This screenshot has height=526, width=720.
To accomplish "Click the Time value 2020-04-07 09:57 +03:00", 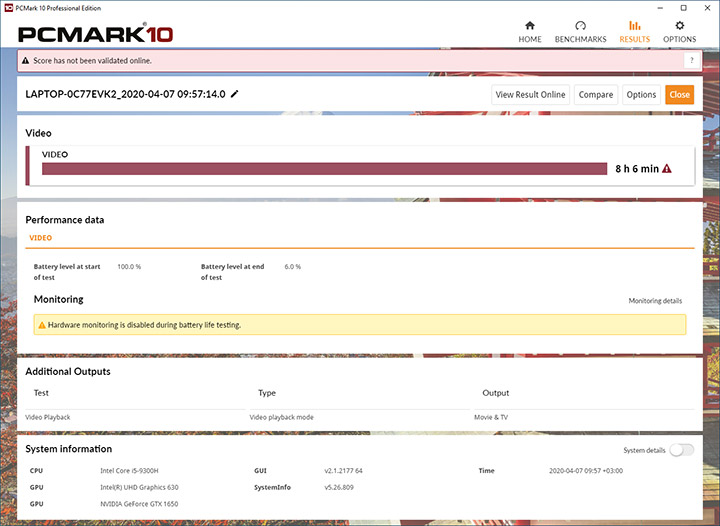I will [x=586, y=470].
